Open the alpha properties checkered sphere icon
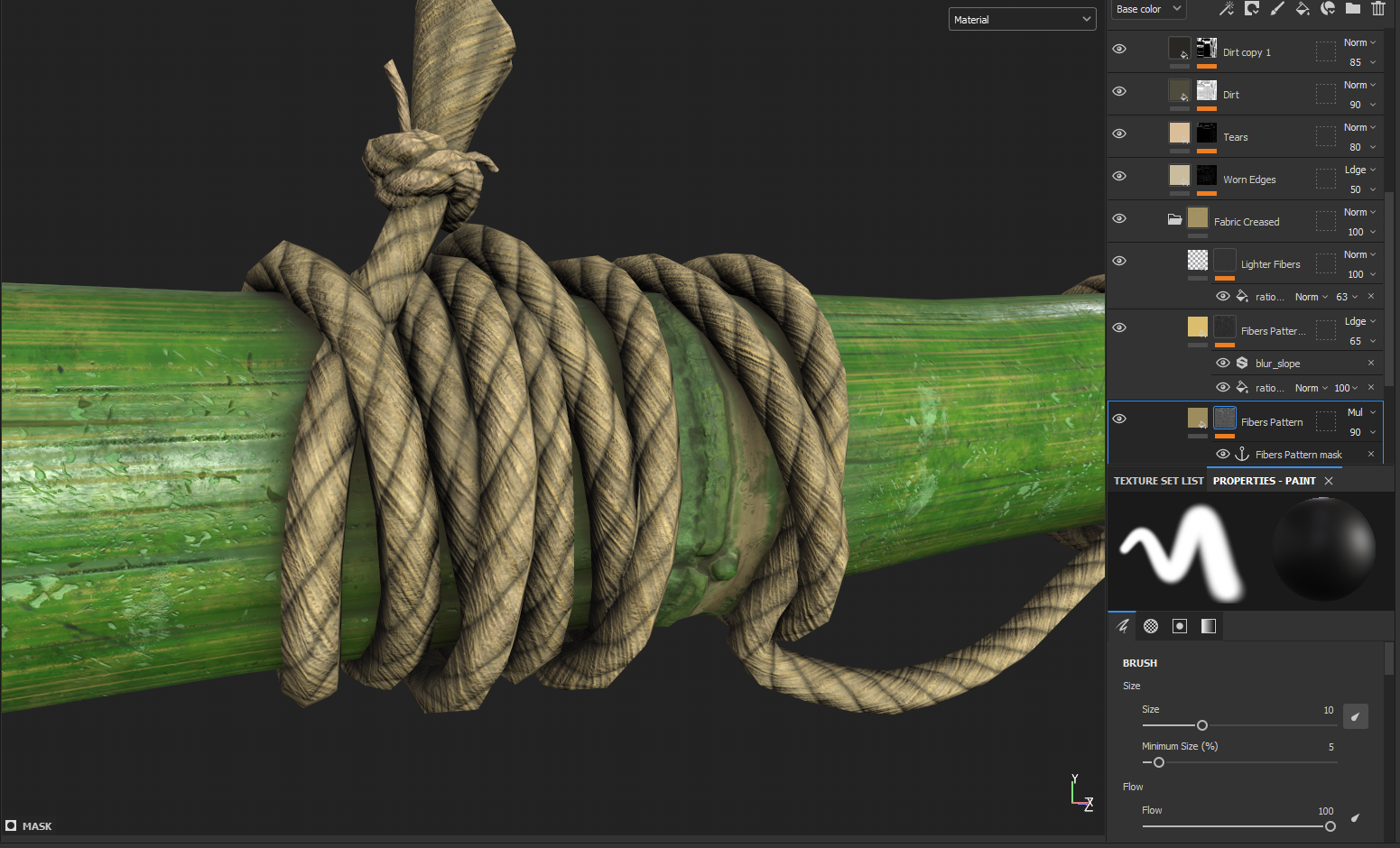Image resolution: width=1400 pixels, height=848 pixels. 1151,626
